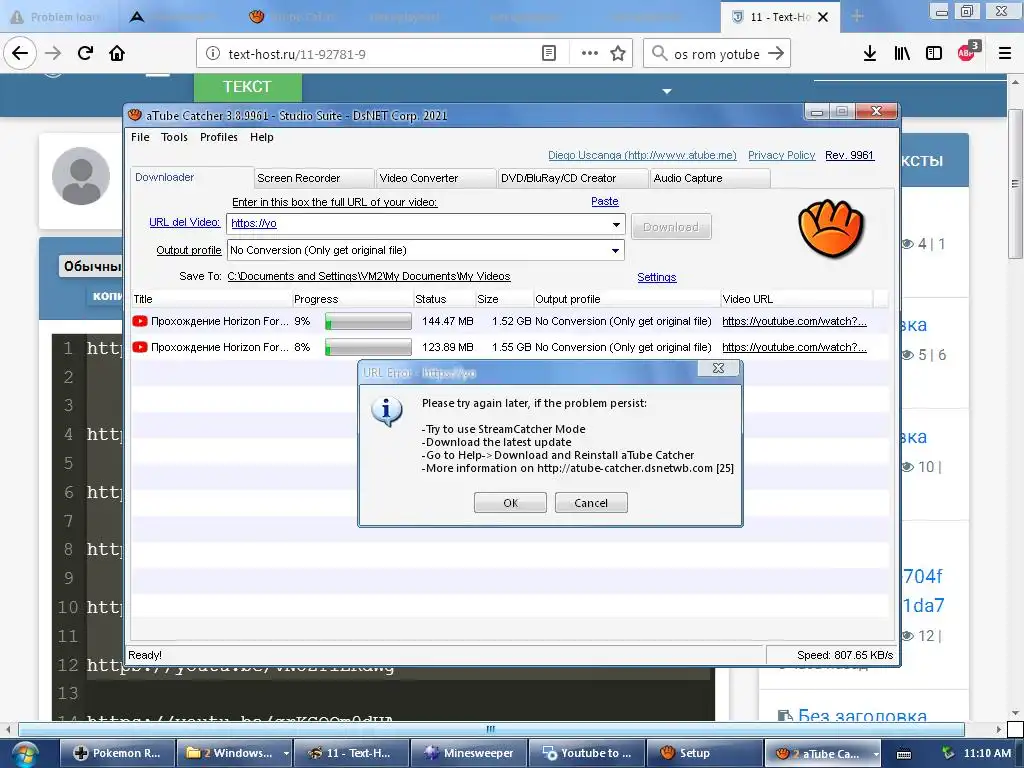1024x768 pixels.
Task: Toggle Firefox sidebar icon
Action: point(934,54)
